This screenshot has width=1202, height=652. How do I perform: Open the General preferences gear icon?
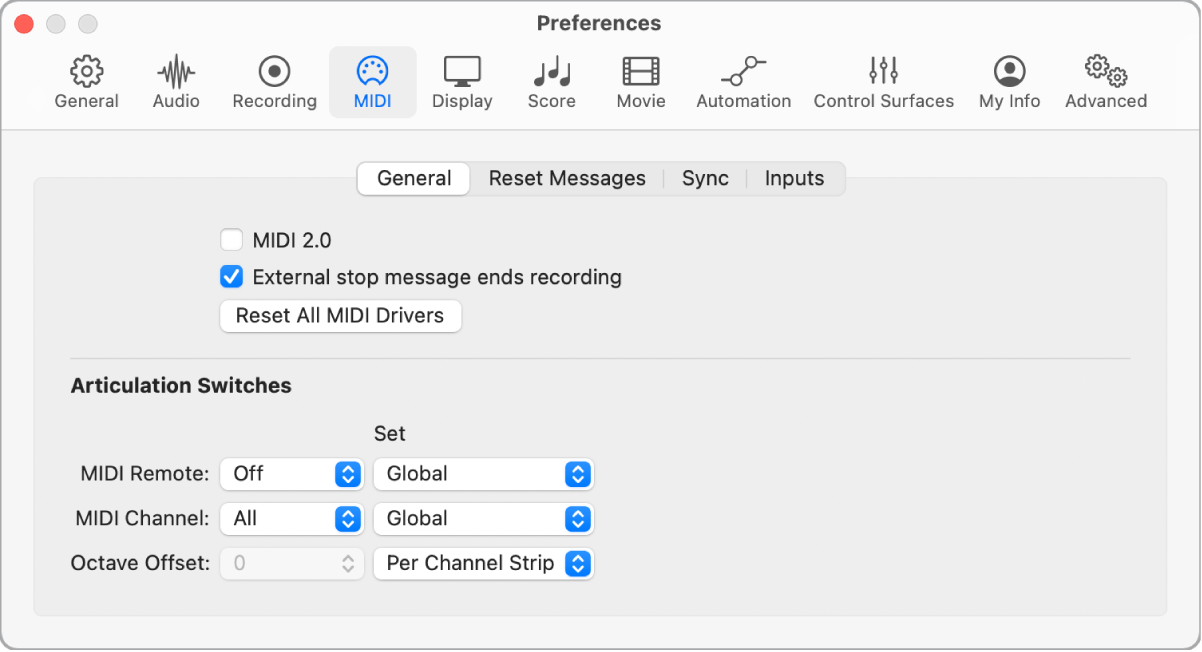click(87, 72)
